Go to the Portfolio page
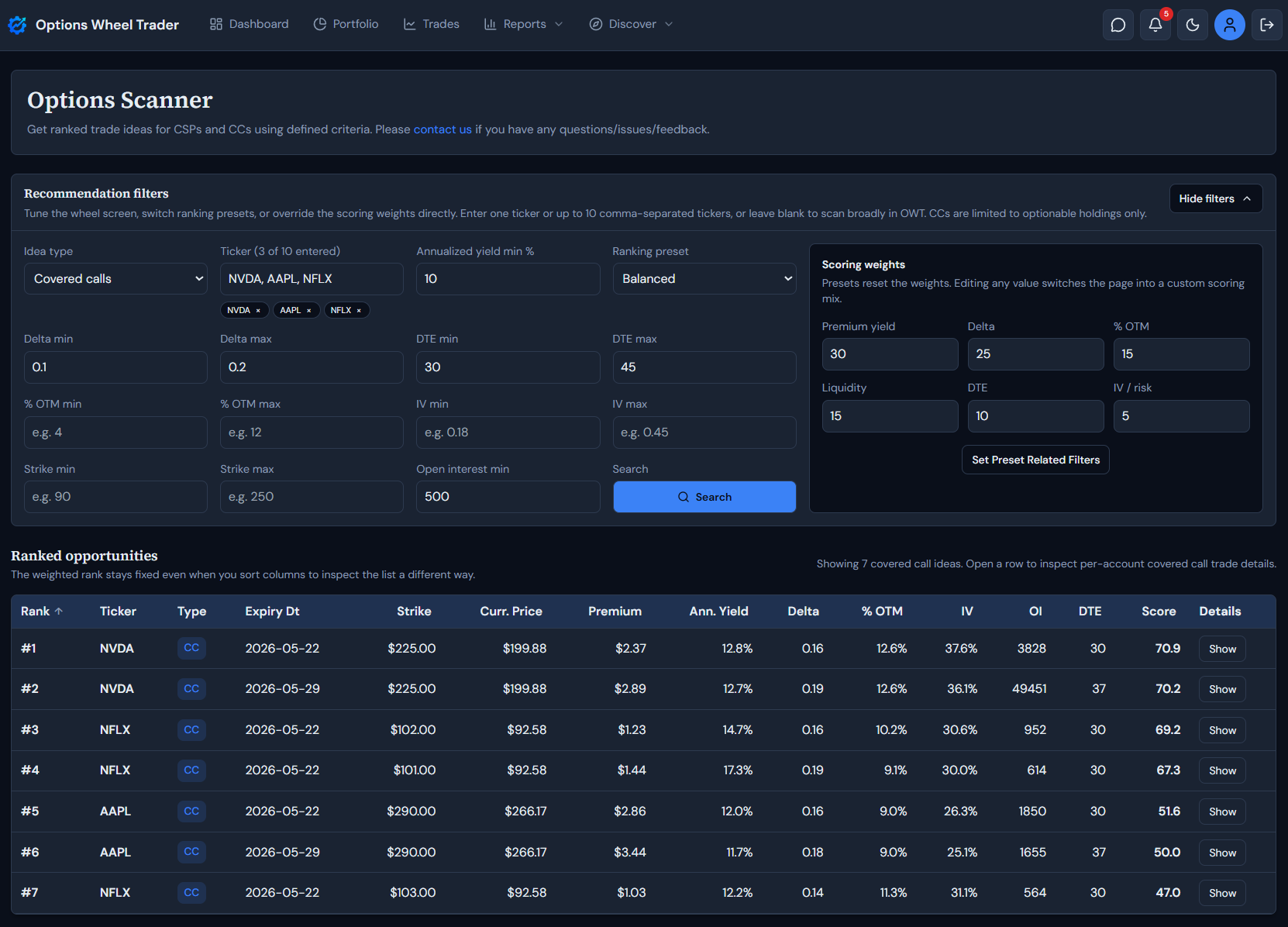 pos(346,25)
